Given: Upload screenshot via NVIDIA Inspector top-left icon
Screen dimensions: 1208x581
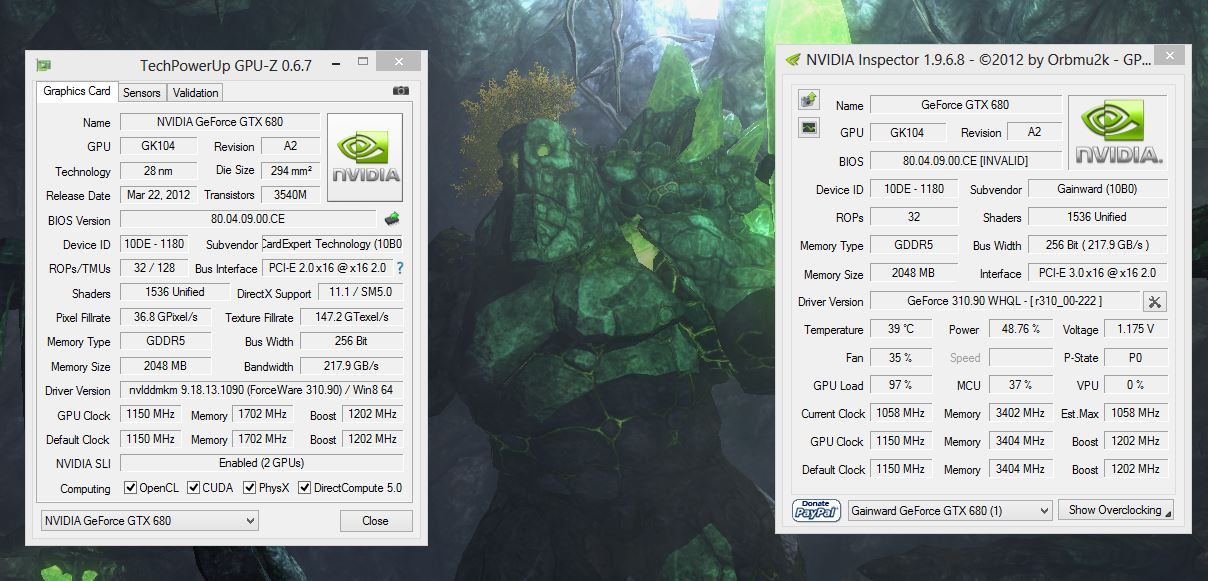Looking at the screenshot, I should 809,101.
